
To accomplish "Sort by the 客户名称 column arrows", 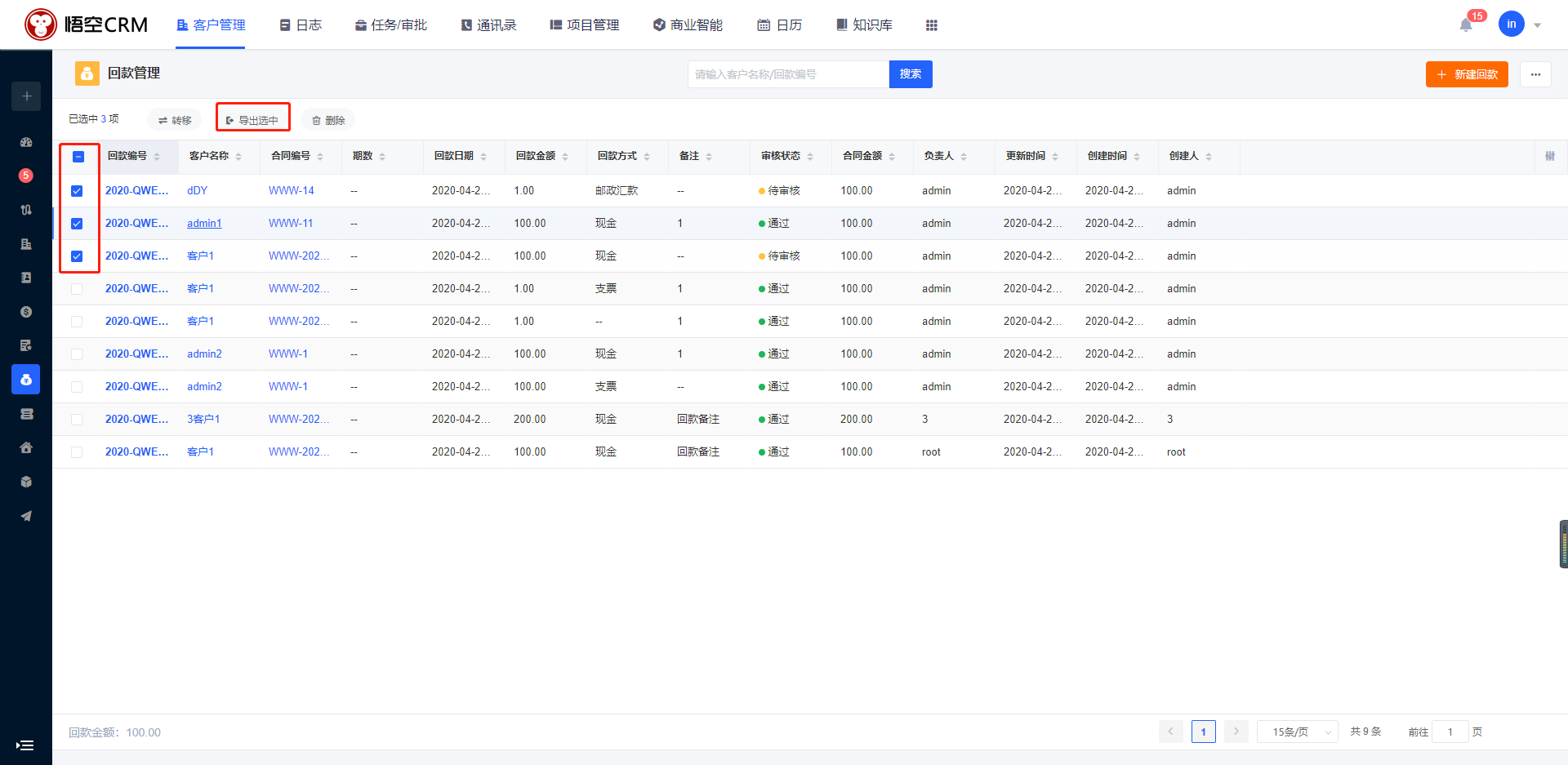I will point(238,157).
